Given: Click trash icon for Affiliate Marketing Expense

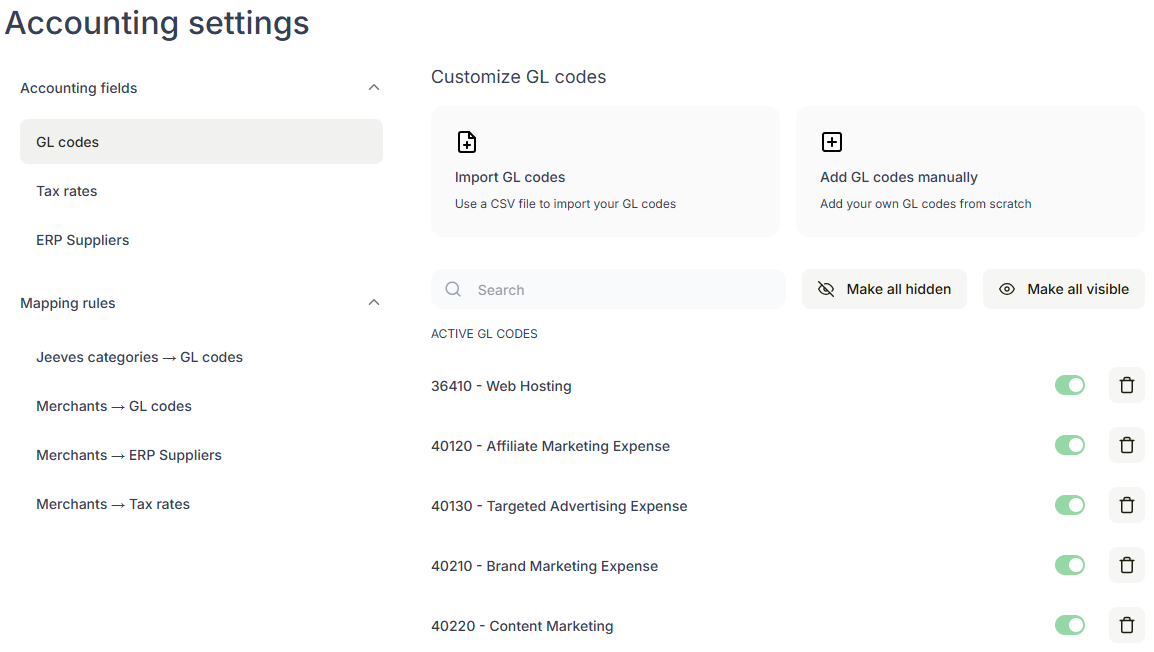Looking at the screenshot, I should pyautogui.click(x=1126, y=445).
